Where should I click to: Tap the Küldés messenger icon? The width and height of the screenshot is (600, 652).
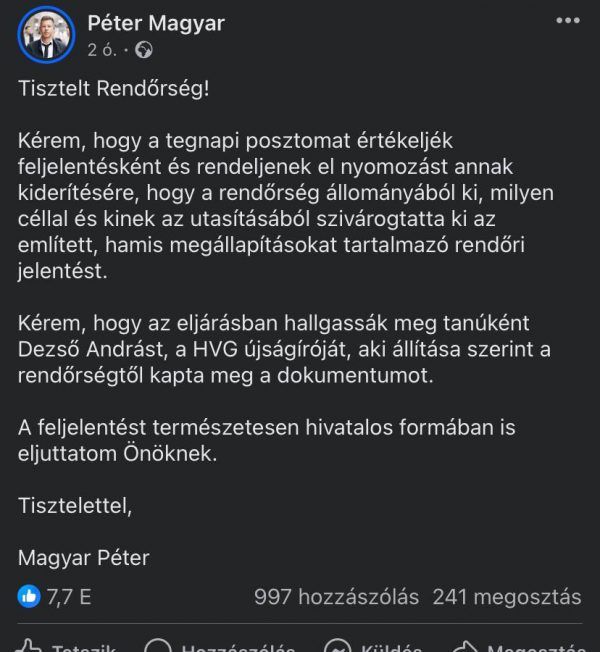pyautogui.click(x=337, y=646)
